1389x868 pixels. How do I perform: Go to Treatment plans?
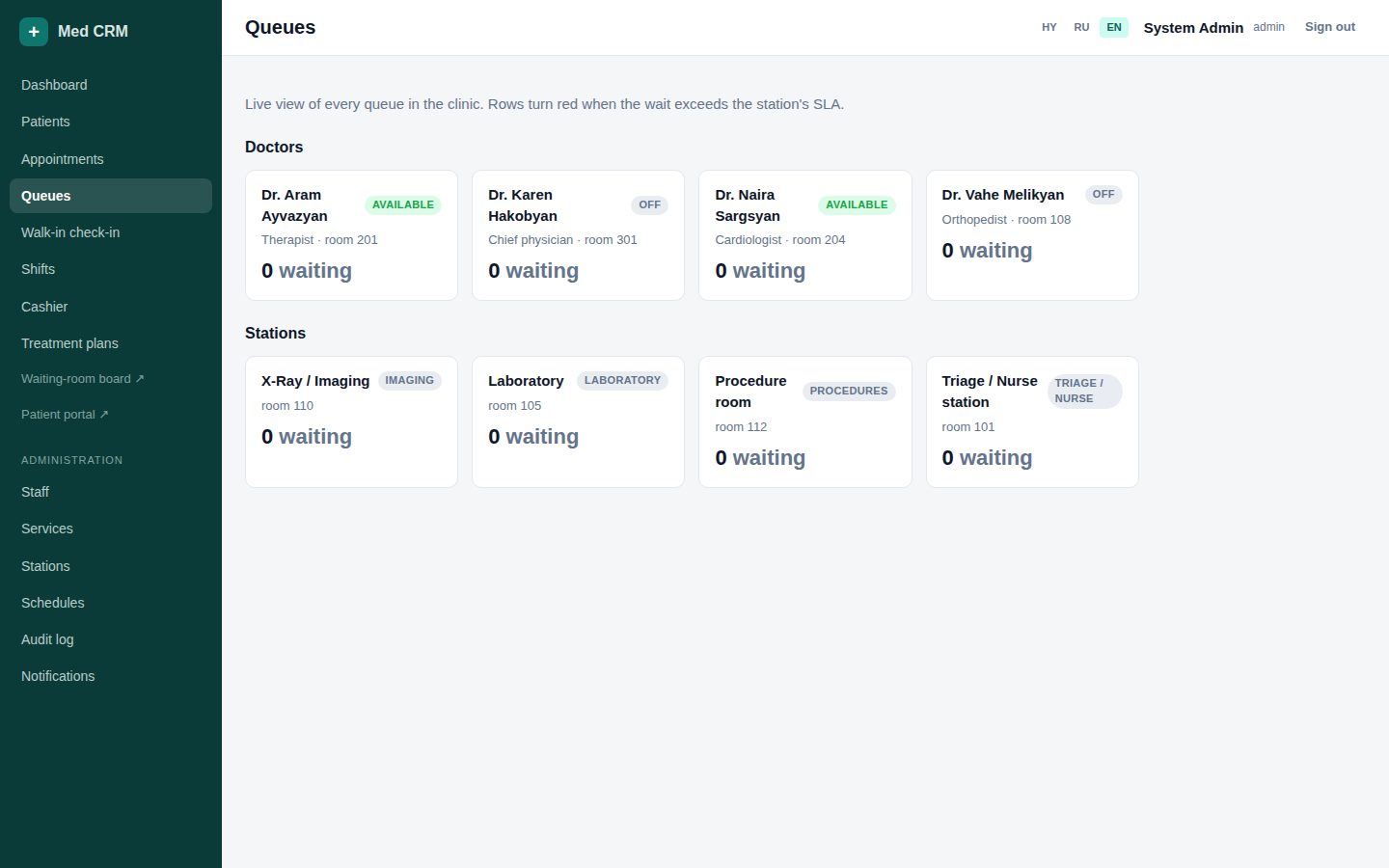tap(111, 343)
